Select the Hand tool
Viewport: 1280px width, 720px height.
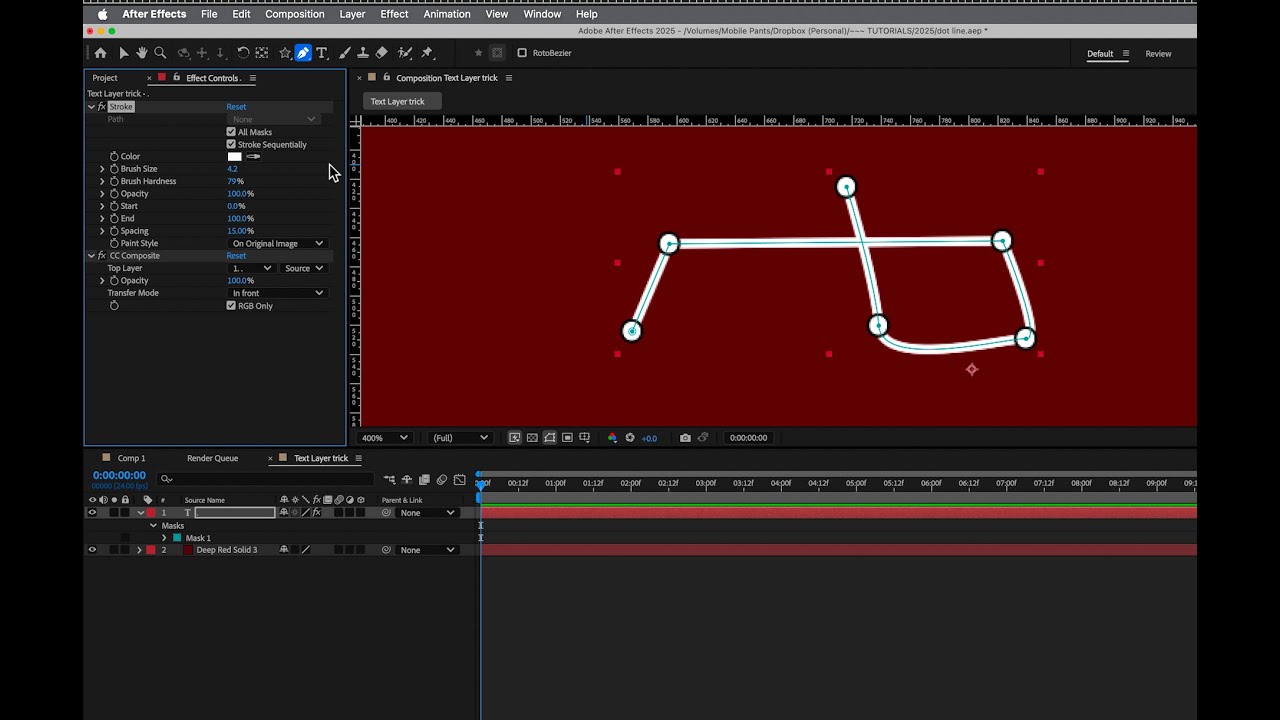coord(141,53)
